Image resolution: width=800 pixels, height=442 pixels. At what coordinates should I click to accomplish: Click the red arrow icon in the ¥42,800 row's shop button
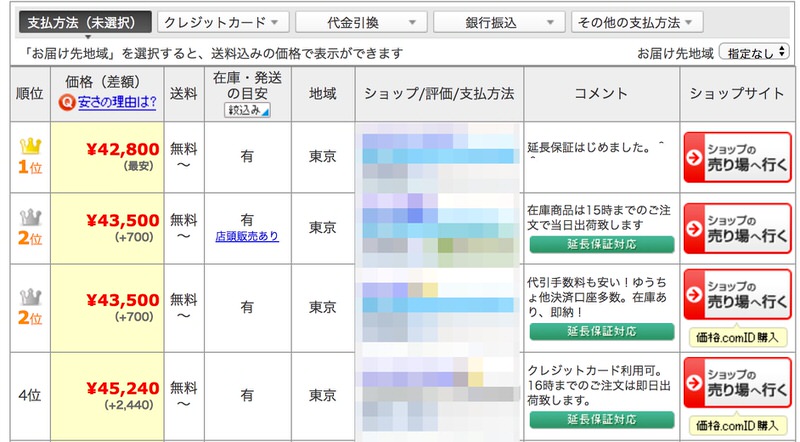click(x=695, y=157)
